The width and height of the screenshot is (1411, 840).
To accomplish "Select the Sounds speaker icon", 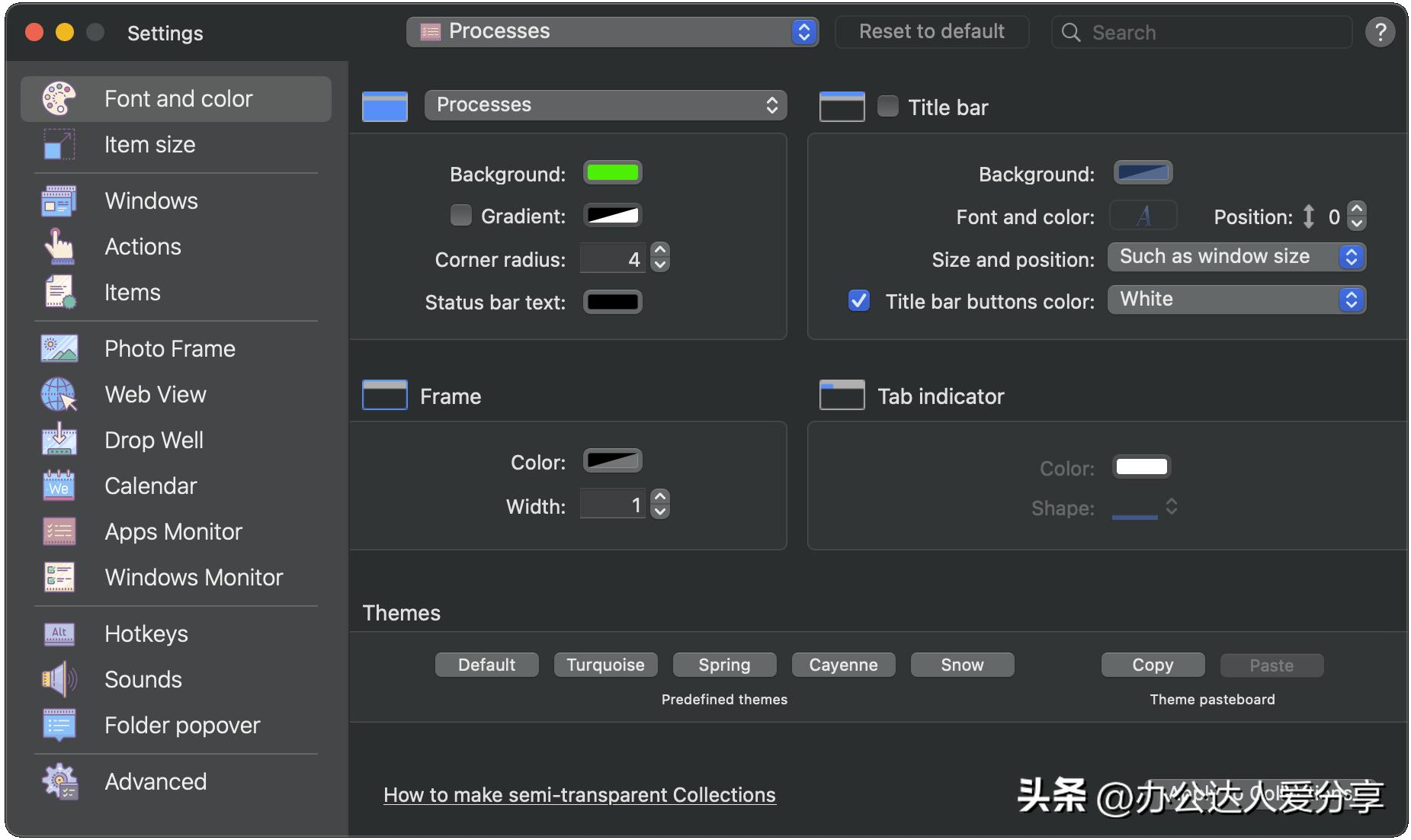I will [58, 679].
